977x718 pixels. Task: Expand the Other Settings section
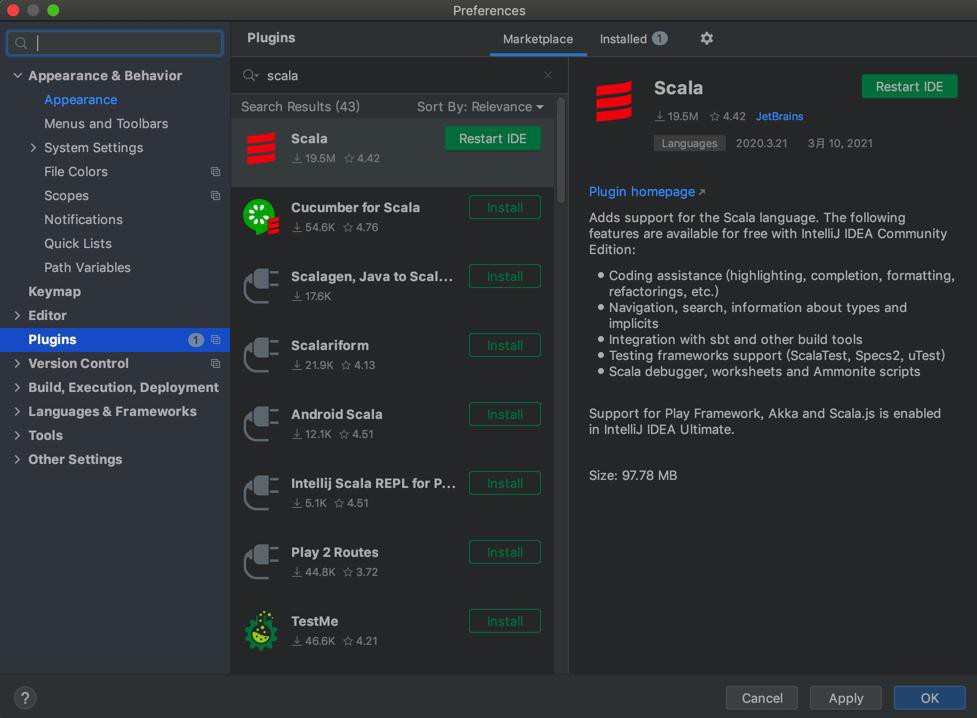(x=17, y=459)
